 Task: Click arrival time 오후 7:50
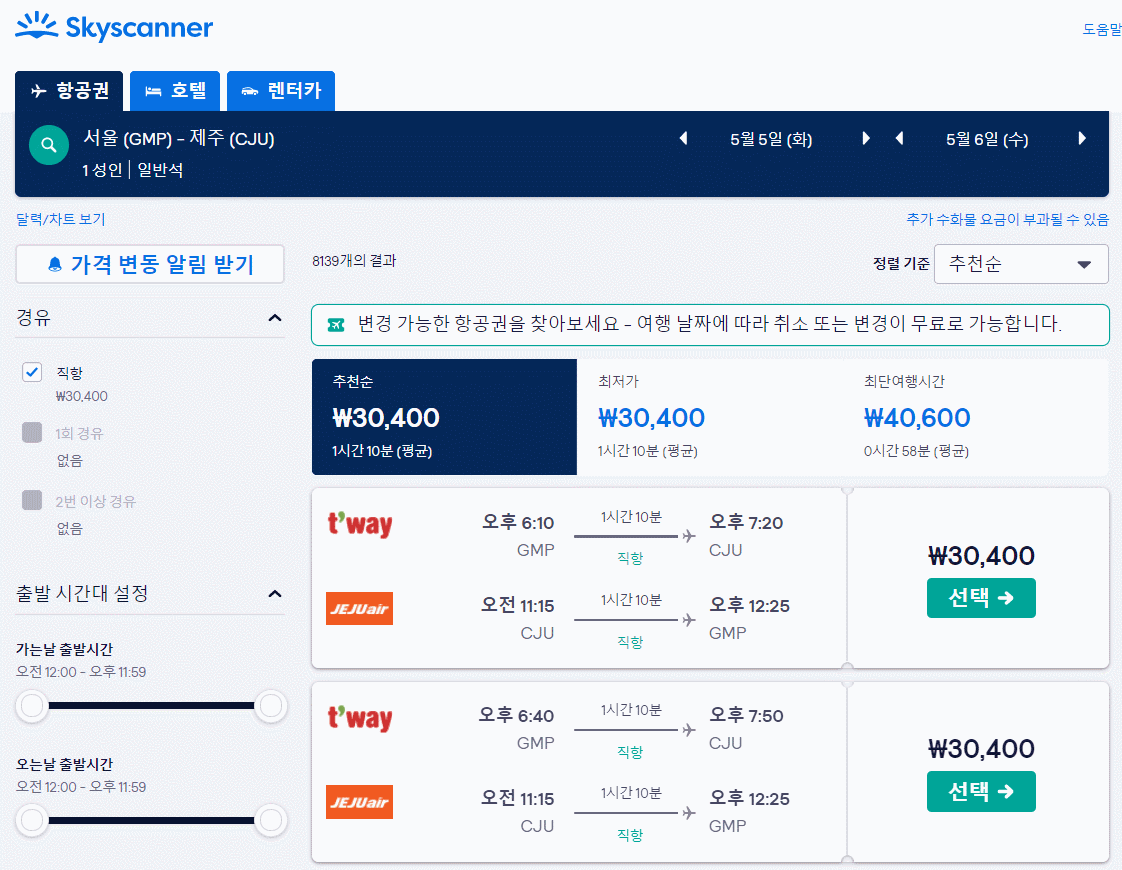746,715
